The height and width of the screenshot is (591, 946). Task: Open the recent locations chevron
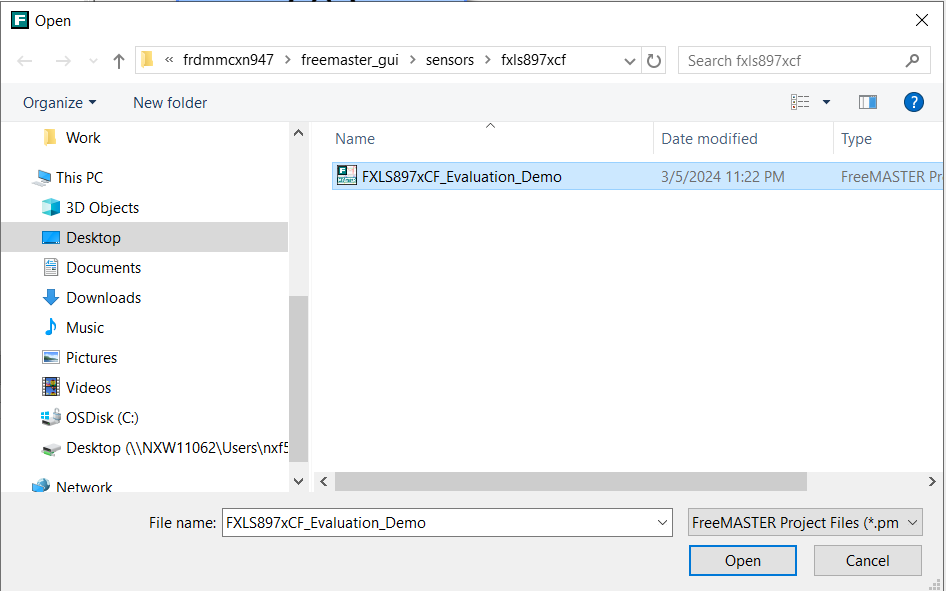coord(93,61)
